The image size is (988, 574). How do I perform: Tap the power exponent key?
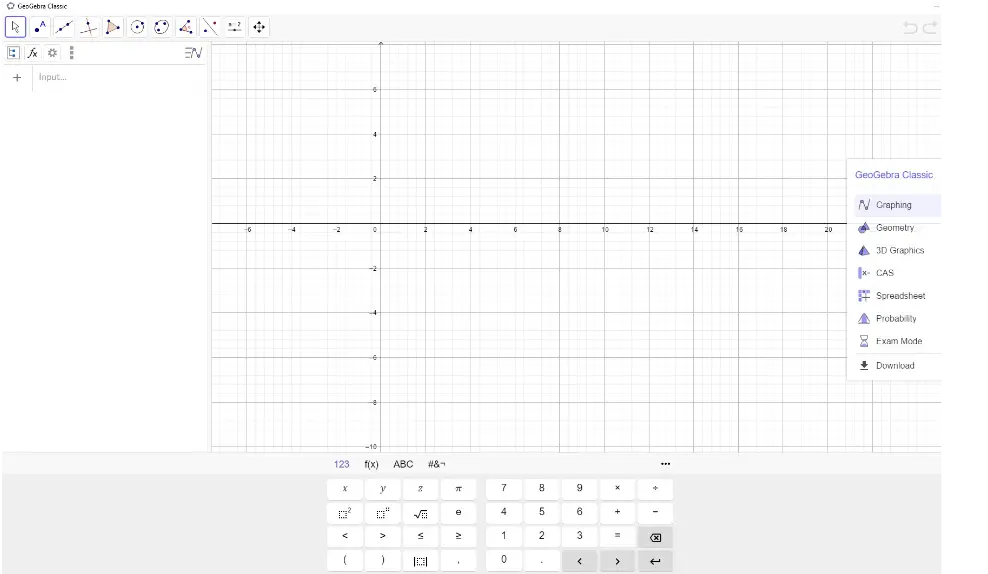tap(382, 512)
